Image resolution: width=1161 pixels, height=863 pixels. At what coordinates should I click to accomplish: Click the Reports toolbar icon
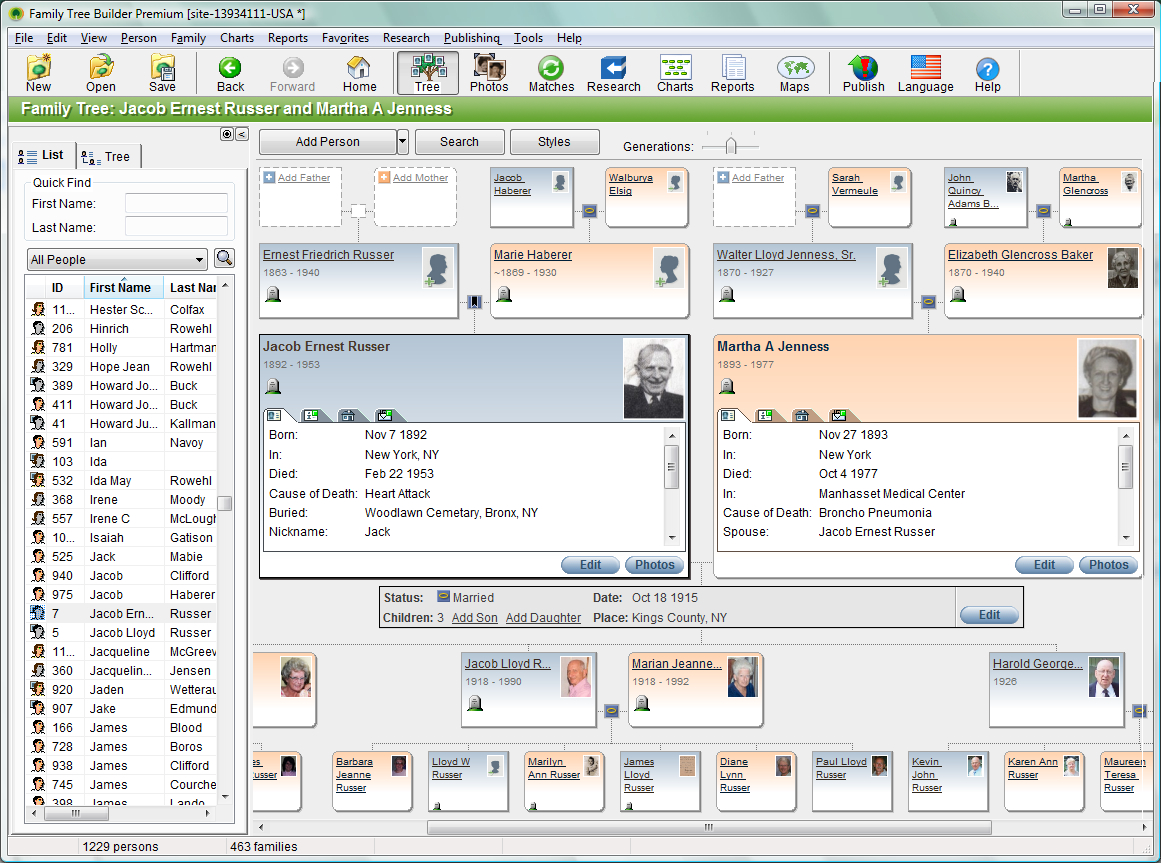tap(732, 74)
